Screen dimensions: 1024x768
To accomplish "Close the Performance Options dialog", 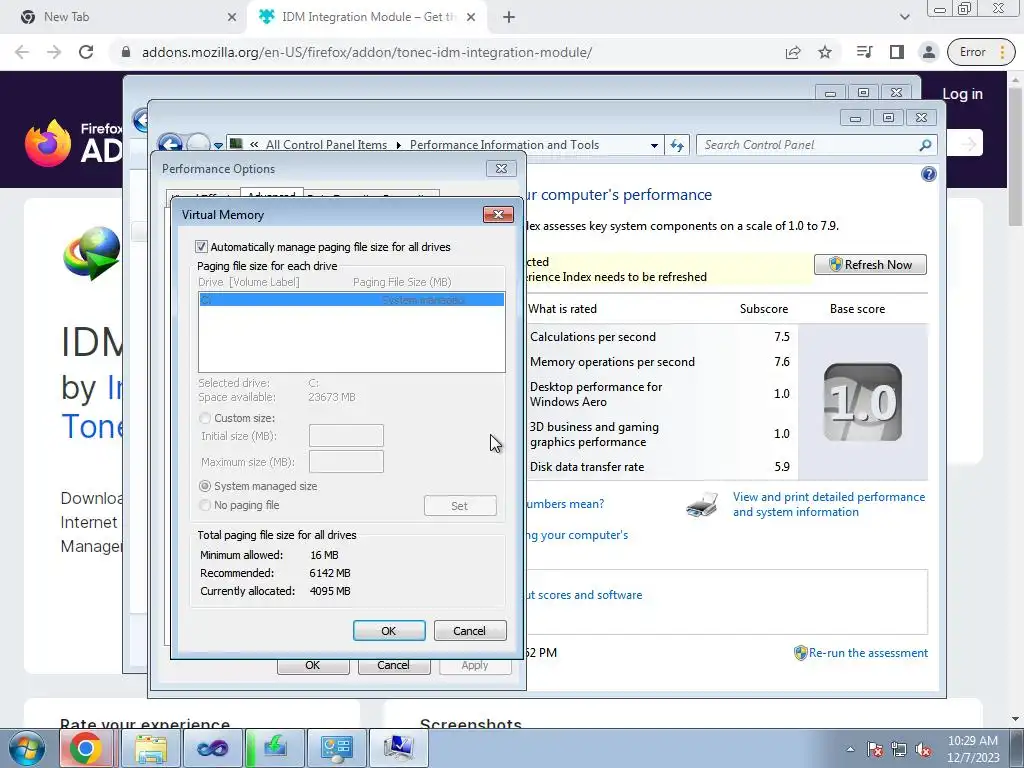I will [501, 168].
